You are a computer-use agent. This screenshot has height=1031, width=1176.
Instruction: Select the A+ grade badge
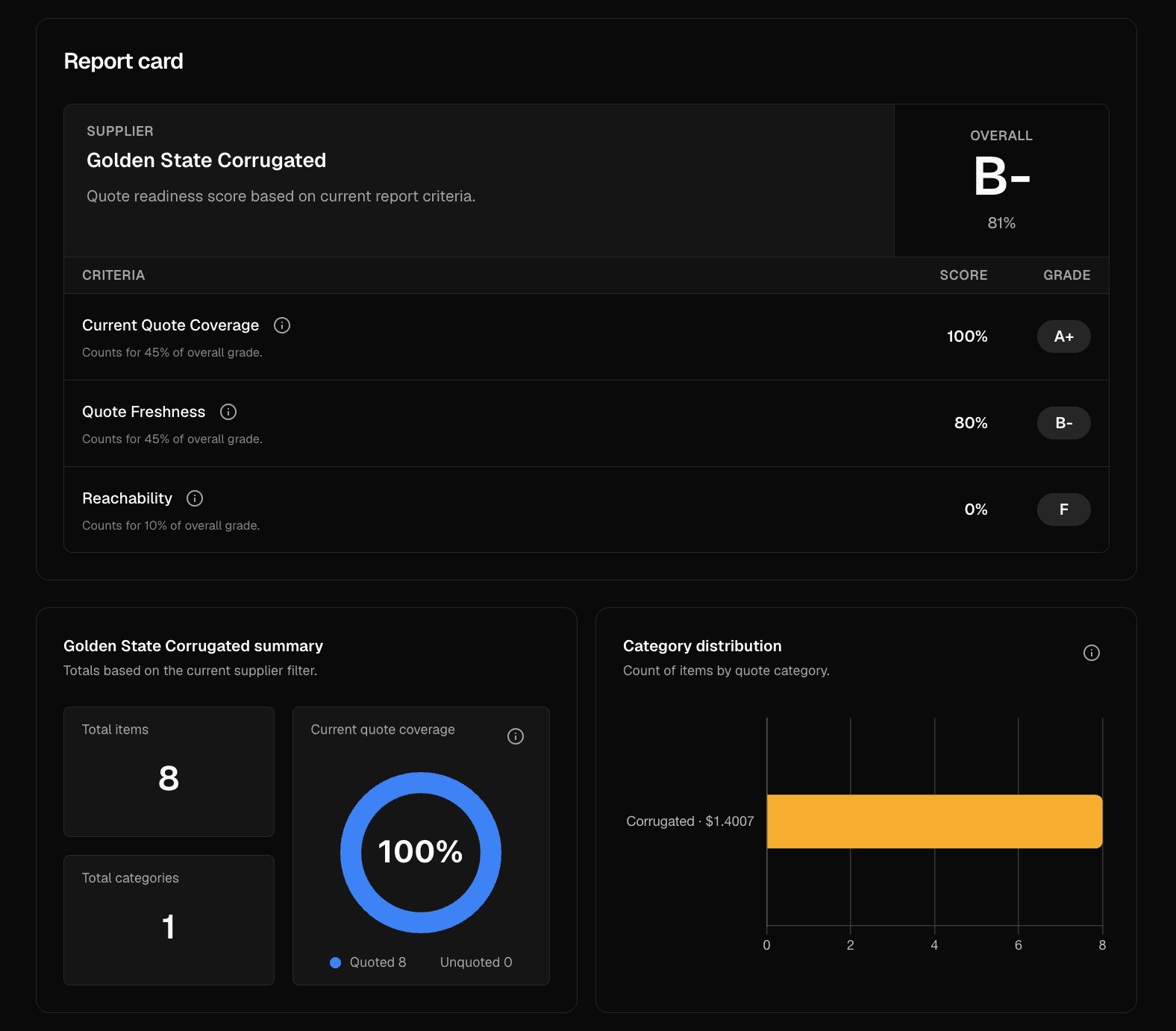tap(1064, 336)
